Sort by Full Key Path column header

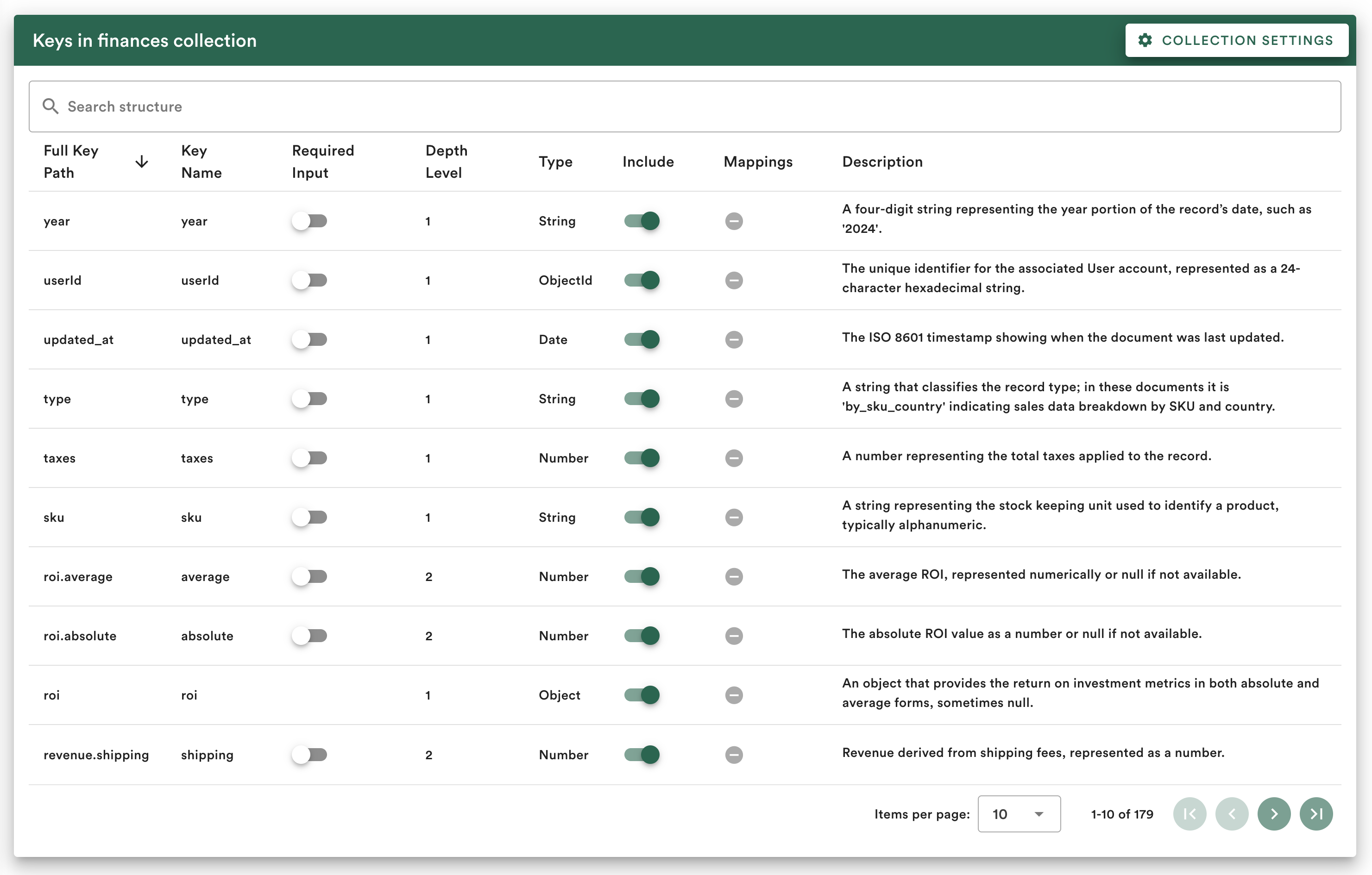71,162
